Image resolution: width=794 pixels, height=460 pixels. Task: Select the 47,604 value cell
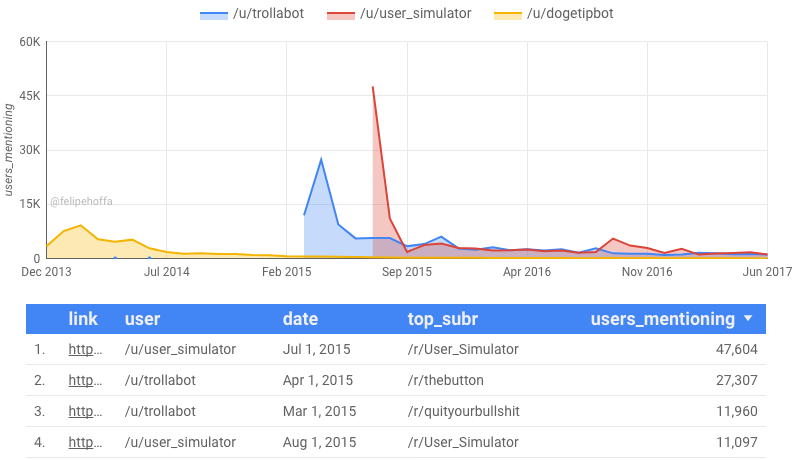pyautogui.click(x=736, y=349)
